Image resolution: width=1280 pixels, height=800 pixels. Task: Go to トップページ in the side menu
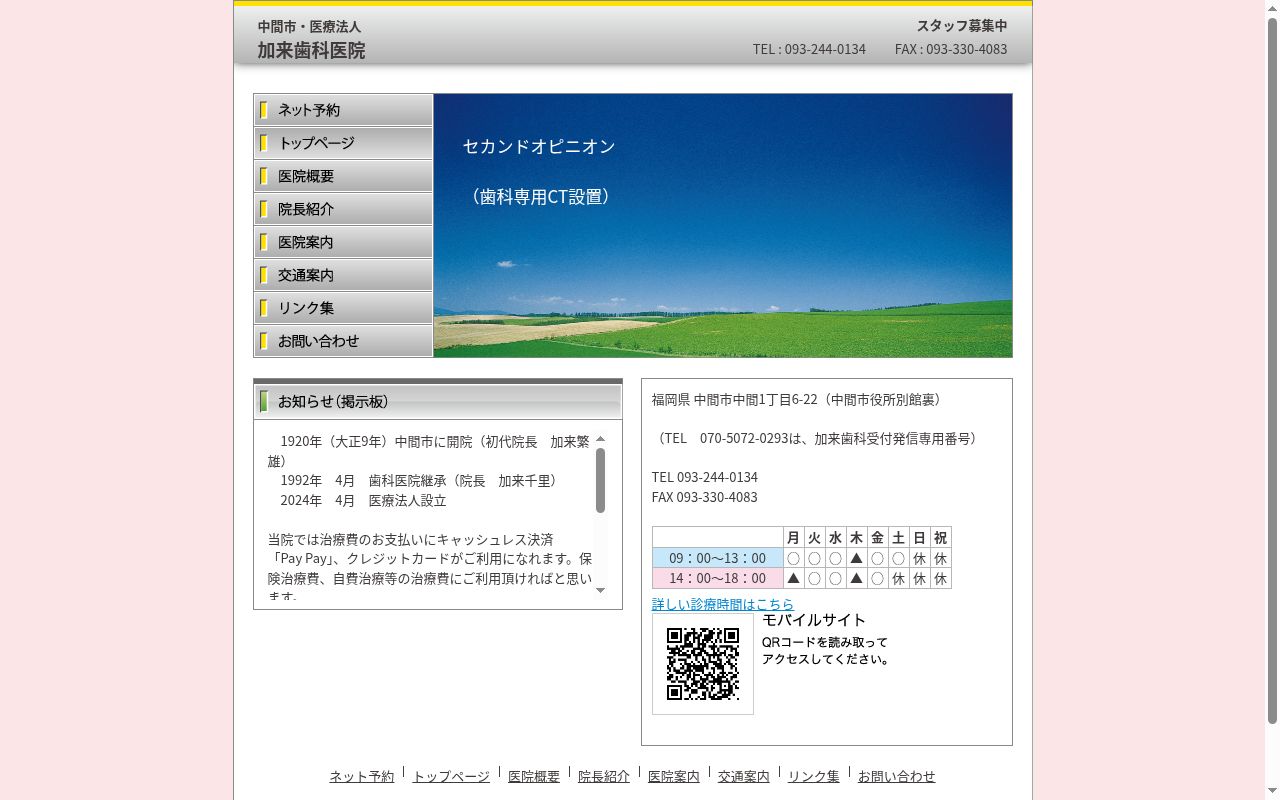[x=343, y=143]
